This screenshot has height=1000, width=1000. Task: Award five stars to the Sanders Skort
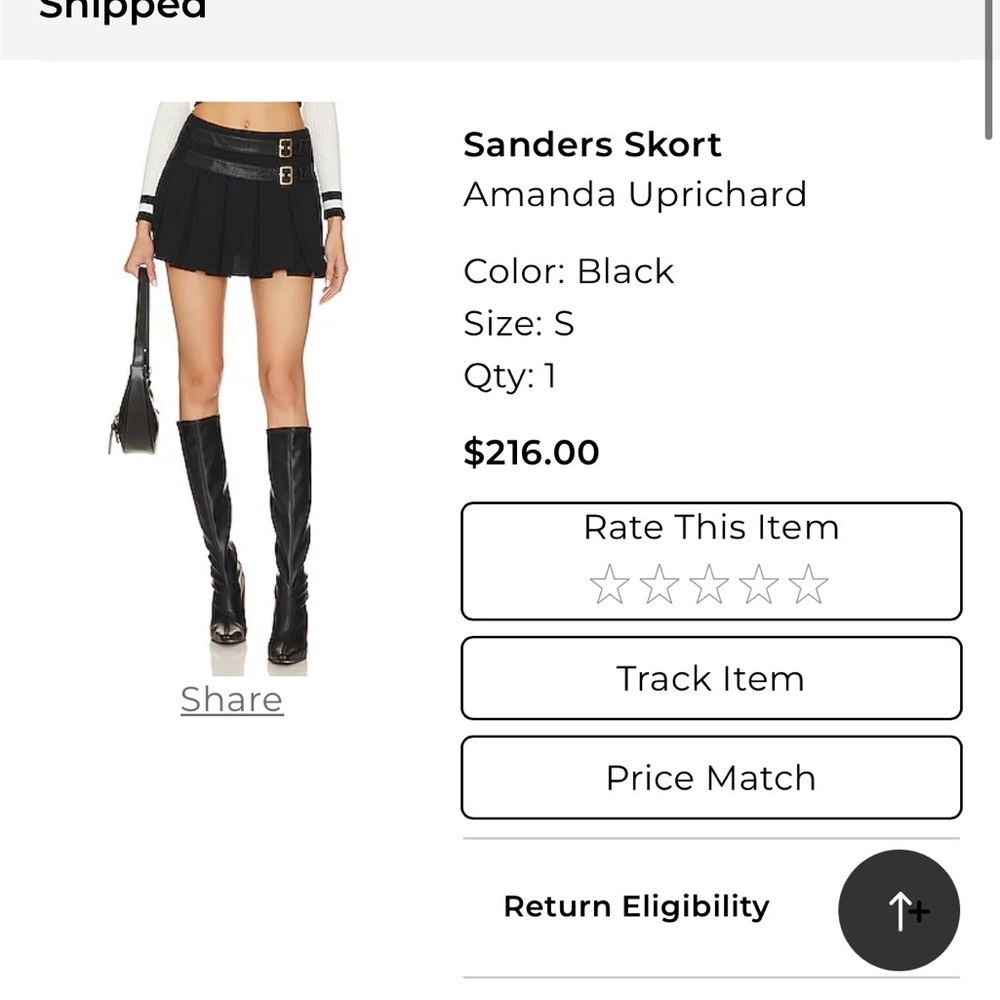pos(809,583)
